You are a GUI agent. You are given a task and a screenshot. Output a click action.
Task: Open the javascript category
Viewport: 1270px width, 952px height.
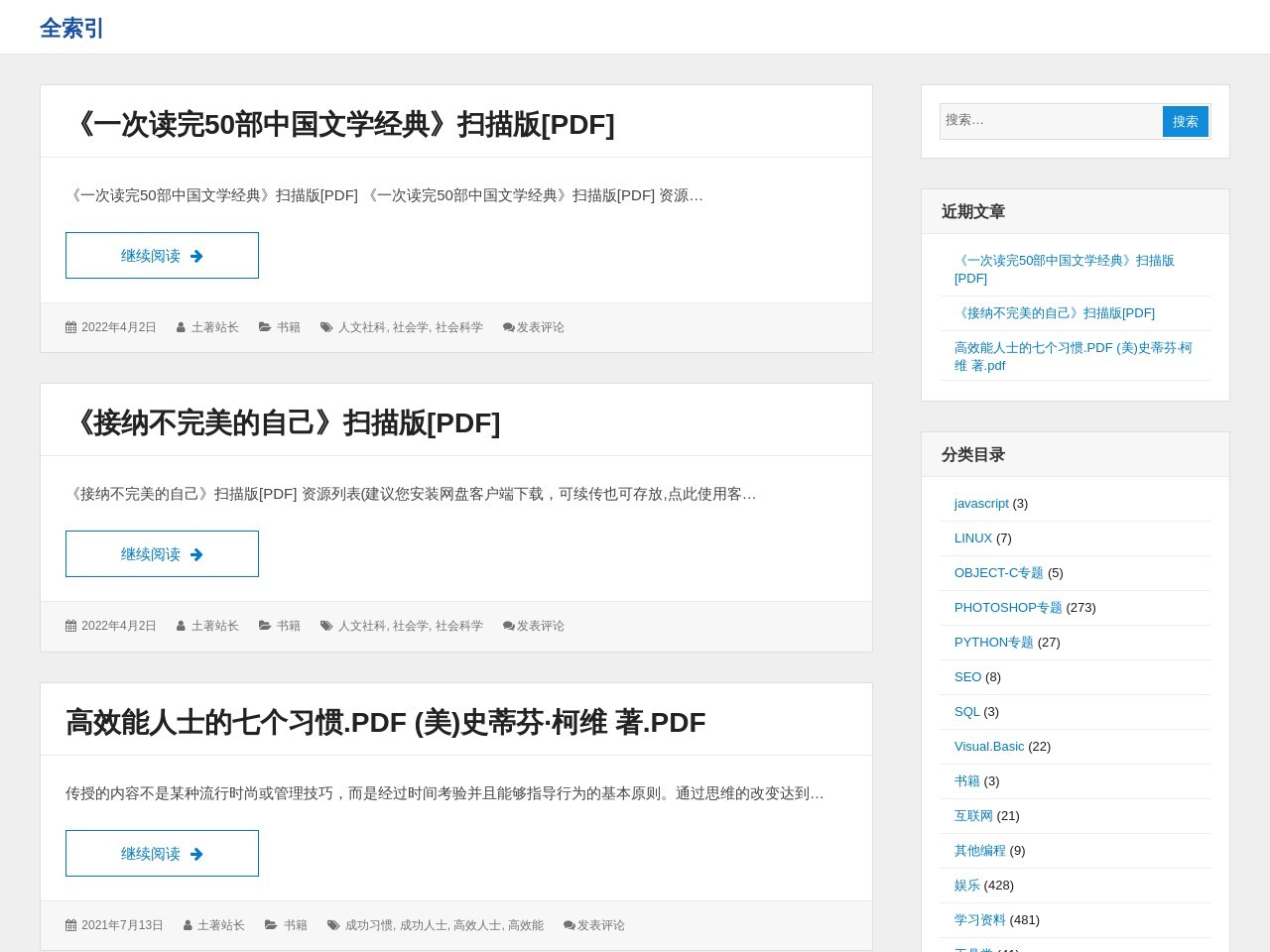coord(980,503)
